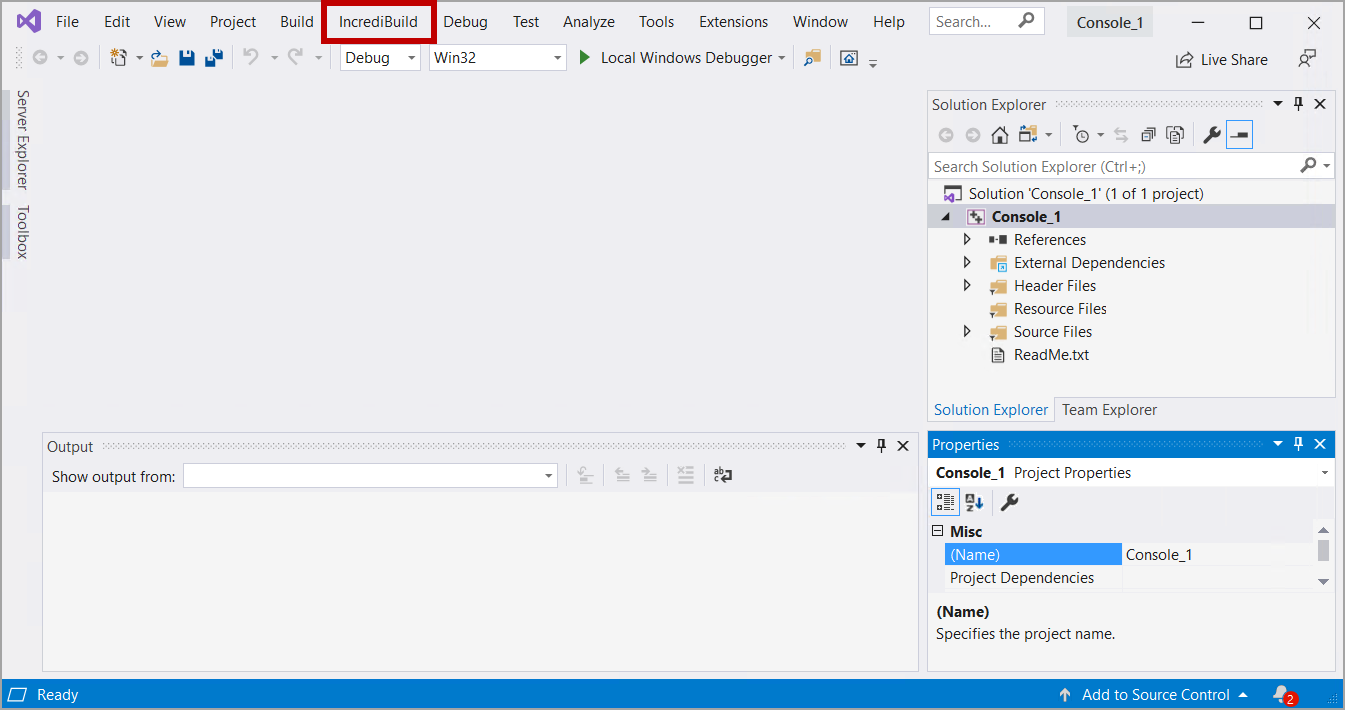The width and height of the screenshot is (1345, 710).
Task: Switch to the Team Explorer tab
Action: click(x=1109, y=410)
